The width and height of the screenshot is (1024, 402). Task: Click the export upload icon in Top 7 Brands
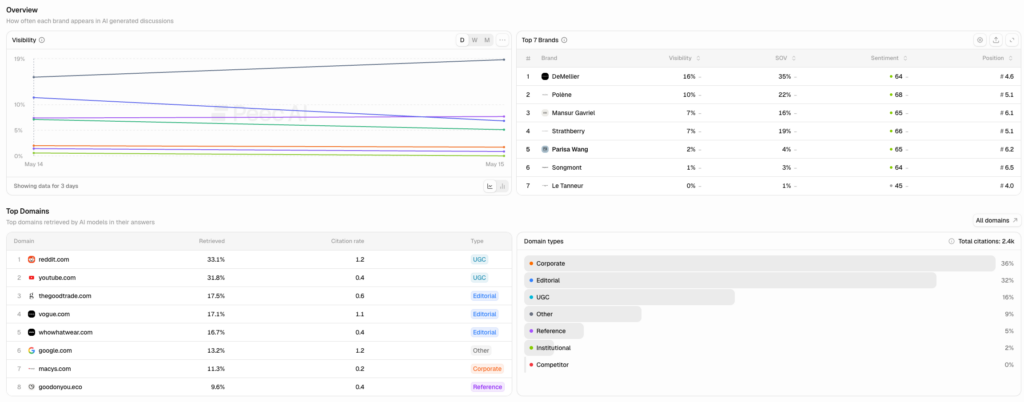click(996, 40)
